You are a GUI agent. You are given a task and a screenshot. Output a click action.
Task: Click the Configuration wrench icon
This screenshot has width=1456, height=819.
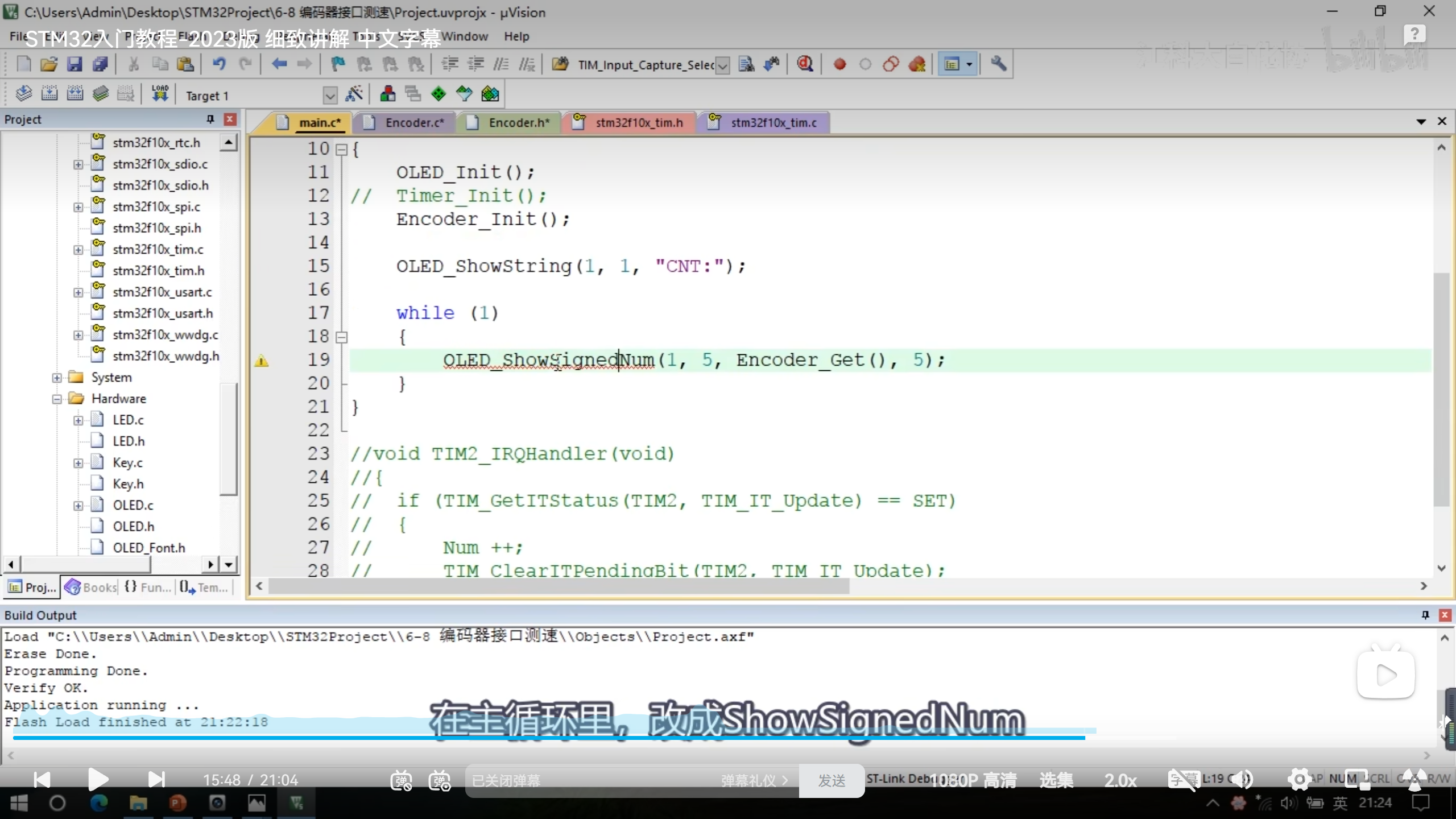(998, 64)
